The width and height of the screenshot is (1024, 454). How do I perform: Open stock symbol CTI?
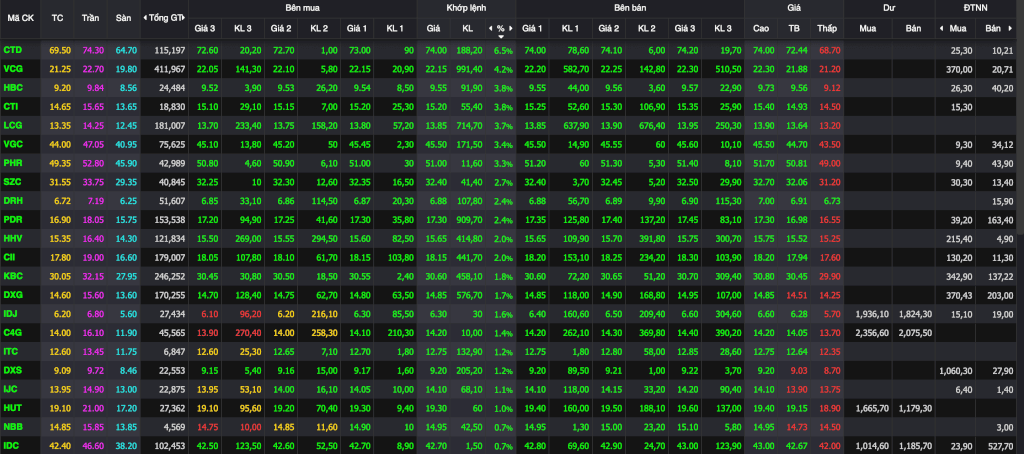tap(11, 106)
